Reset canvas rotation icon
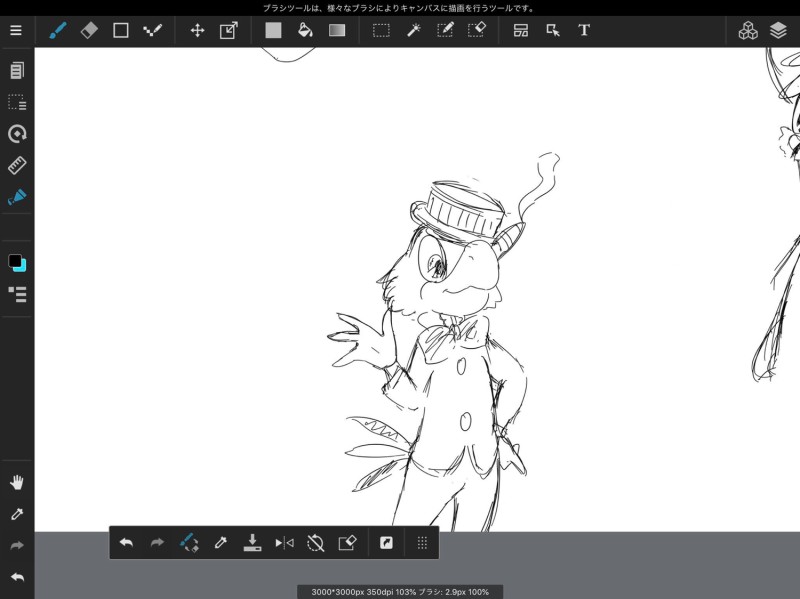800x599 pixels. [x=316, y=543]
